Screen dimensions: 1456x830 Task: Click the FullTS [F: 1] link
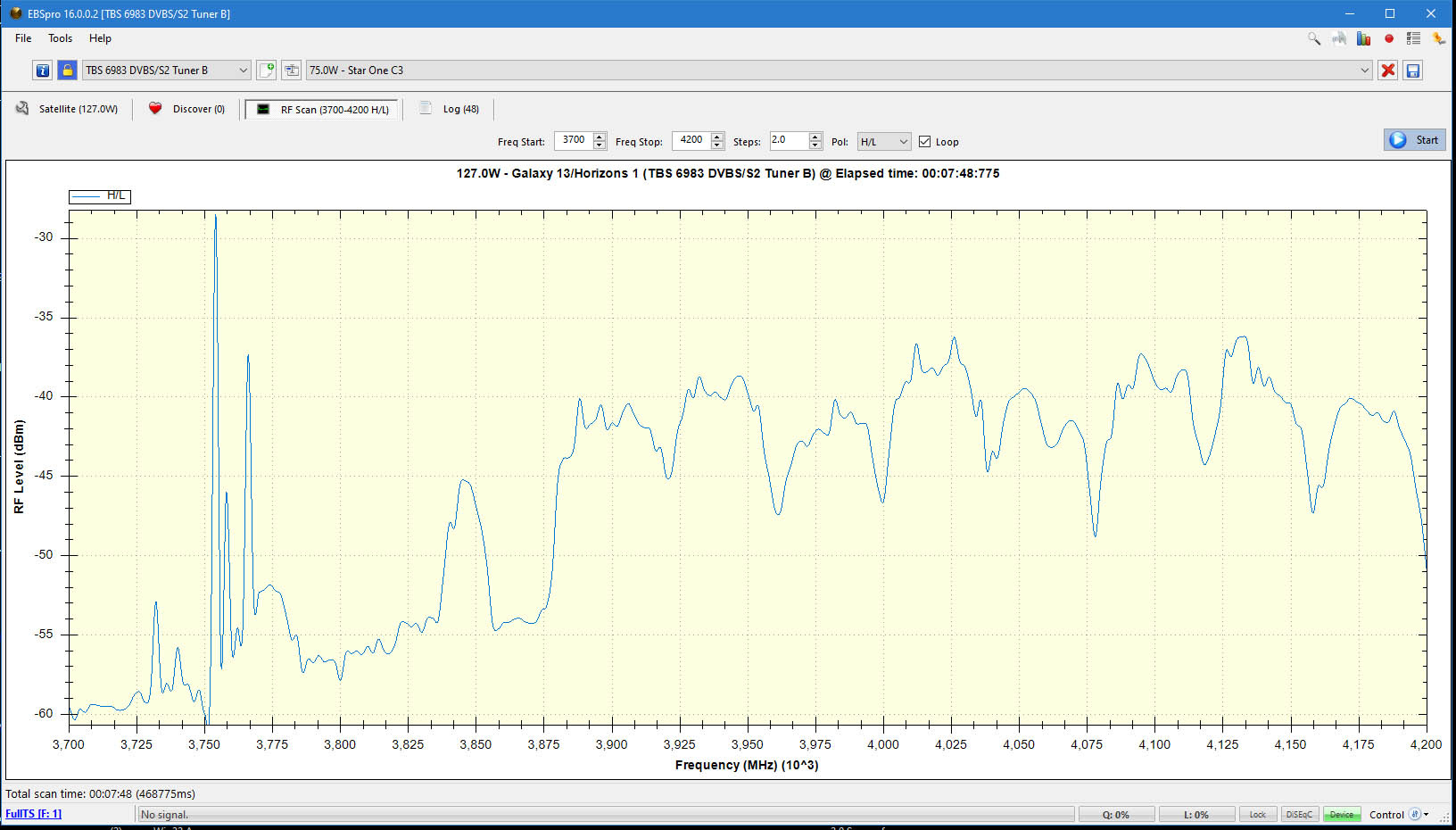click(x=34, y=814)
